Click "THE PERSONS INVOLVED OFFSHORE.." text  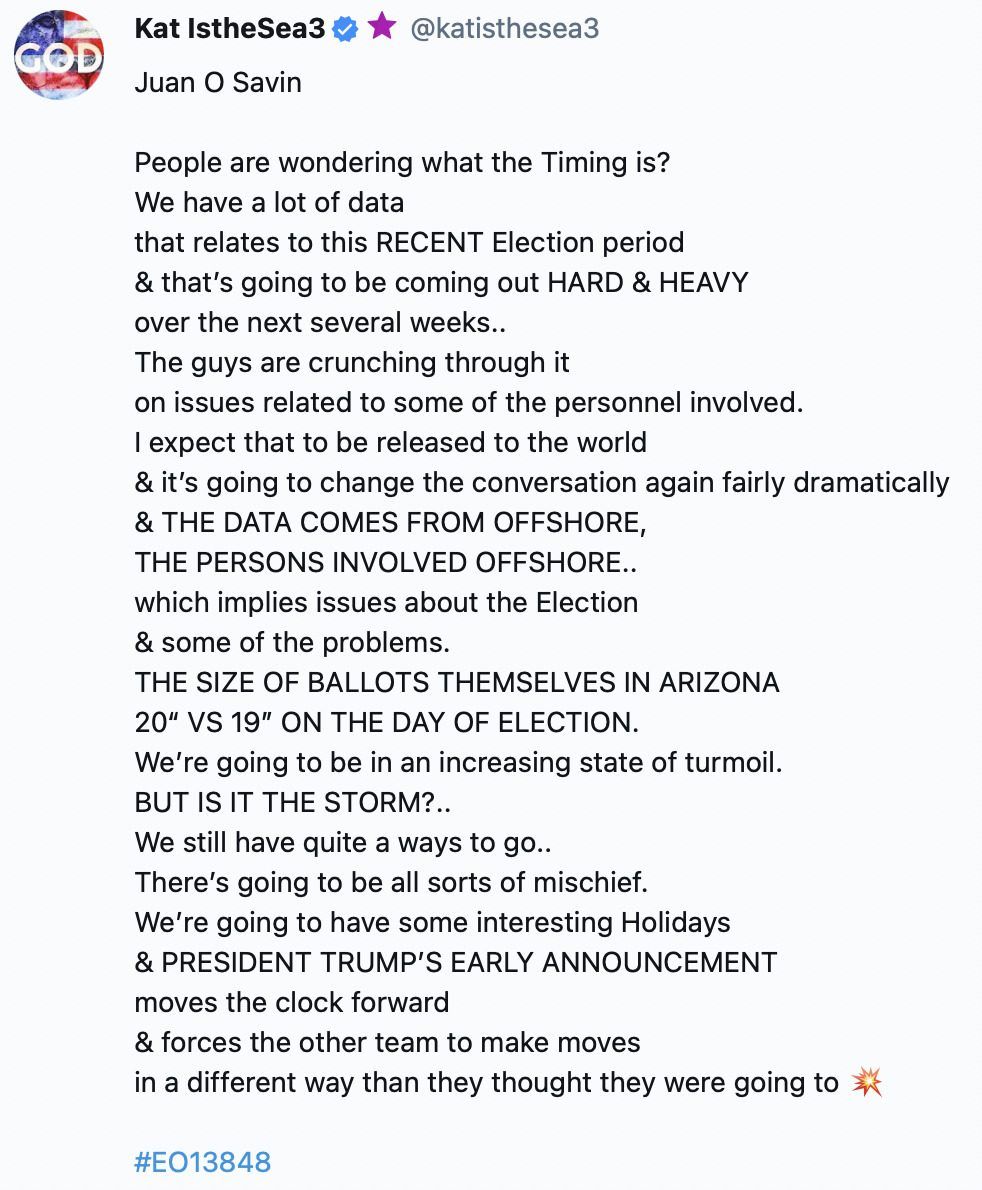(386, 562)
